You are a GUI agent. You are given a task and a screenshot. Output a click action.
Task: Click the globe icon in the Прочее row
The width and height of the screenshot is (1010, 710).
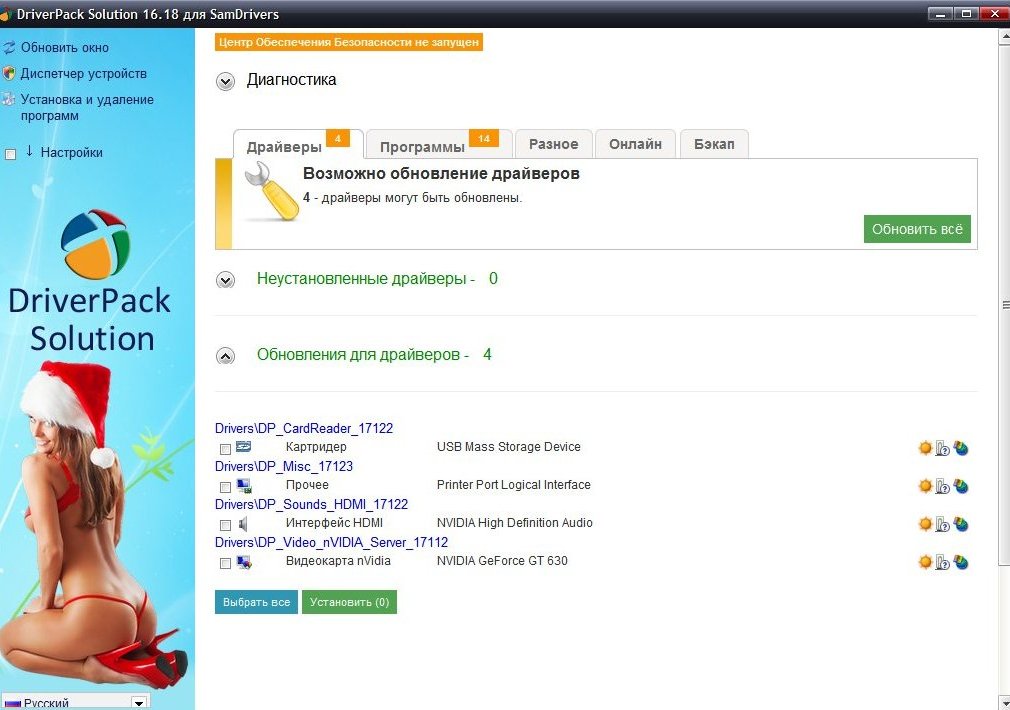tap(961, 486)
